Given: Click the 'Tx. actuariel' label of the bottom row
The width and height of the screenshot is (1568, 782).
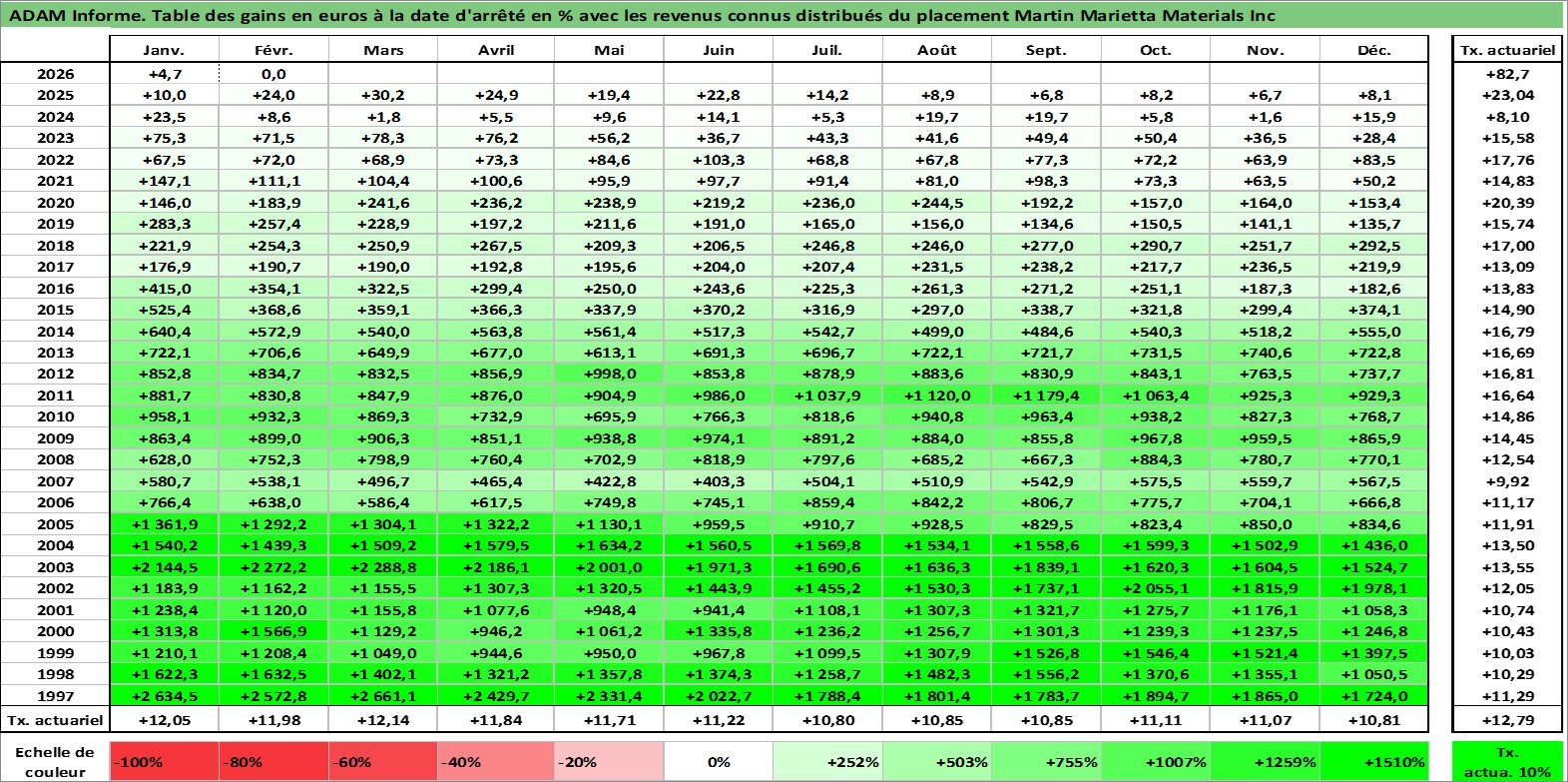Looking at the screenshot, I should click(55, 720).
